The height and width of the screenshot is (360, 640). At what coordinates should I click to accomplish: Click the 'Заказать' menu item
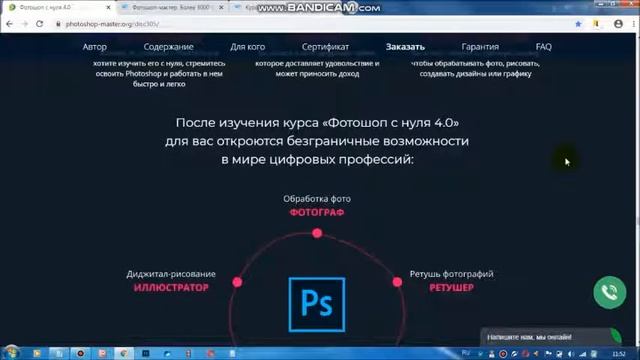[x=405, y=47]
